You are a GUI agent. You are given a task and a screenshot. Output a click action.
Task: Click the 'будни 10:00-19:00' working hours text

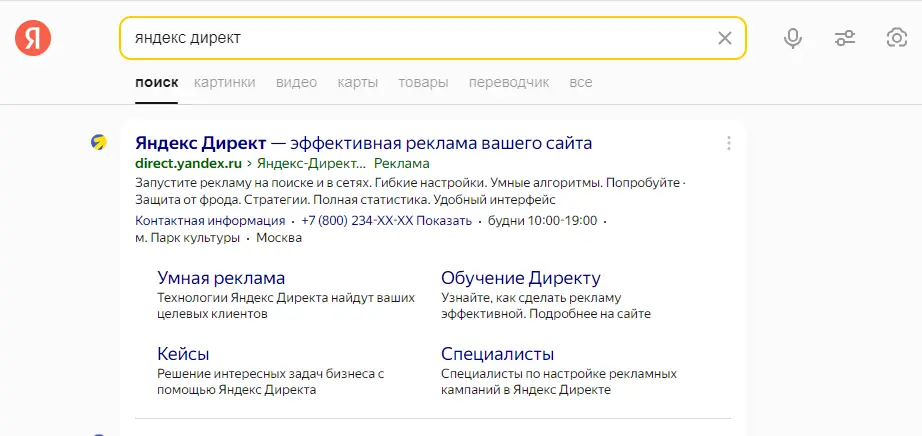(542, 221)
